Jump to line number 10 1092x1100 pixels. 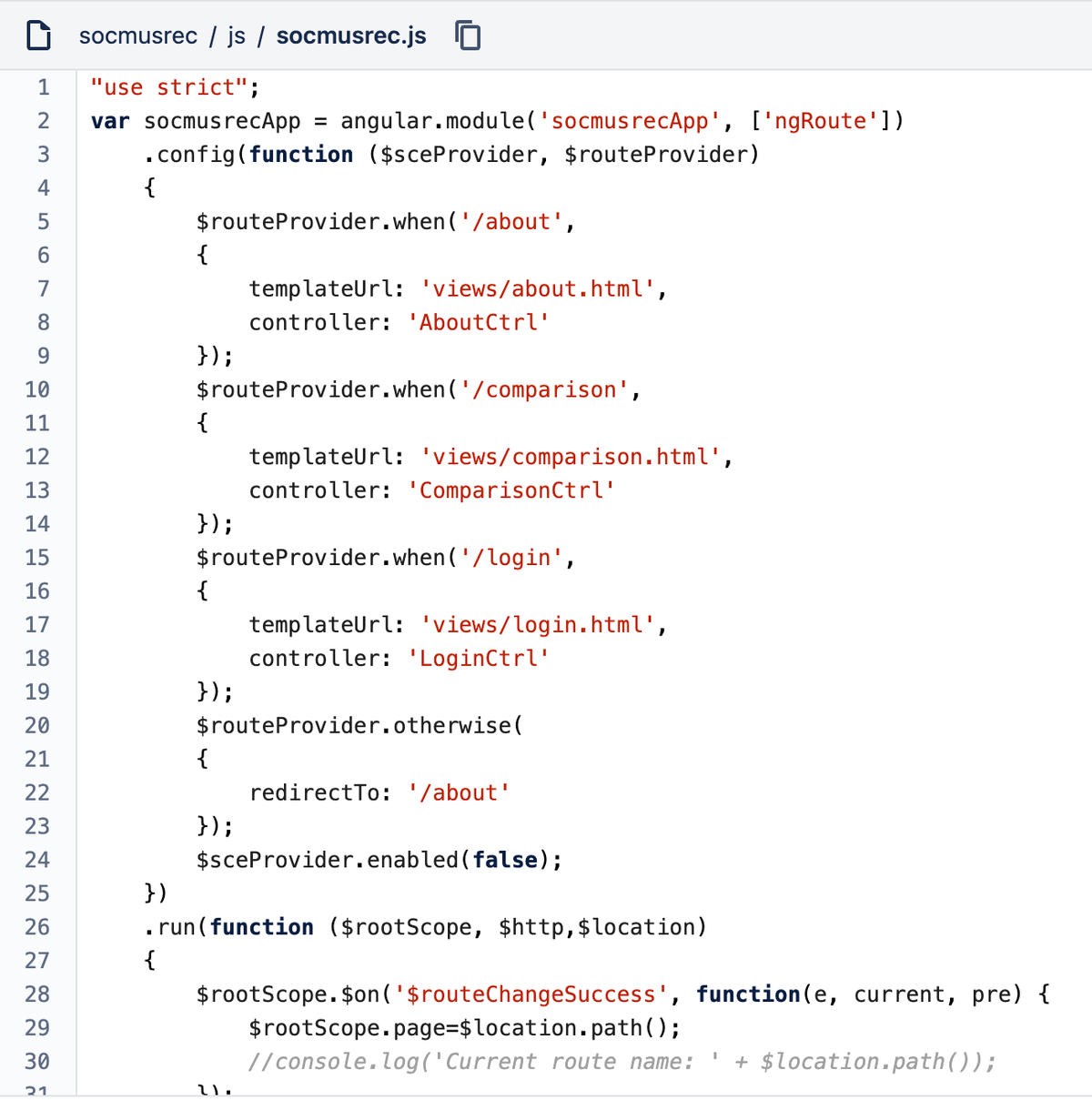click(x=37, y=389)
